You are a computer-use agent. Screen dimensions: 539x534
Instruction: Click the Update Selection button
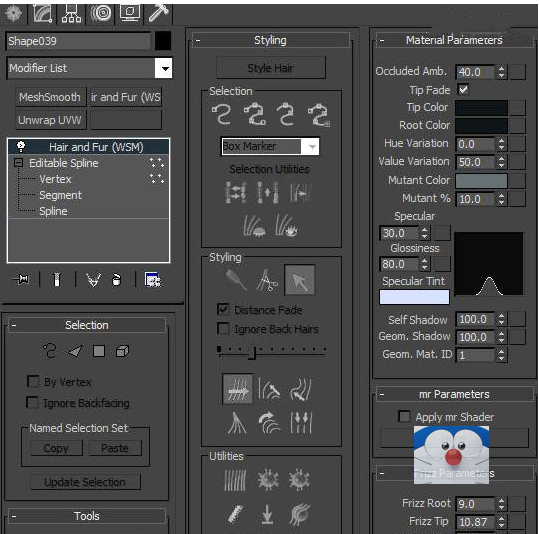click(x=85, y=482)
